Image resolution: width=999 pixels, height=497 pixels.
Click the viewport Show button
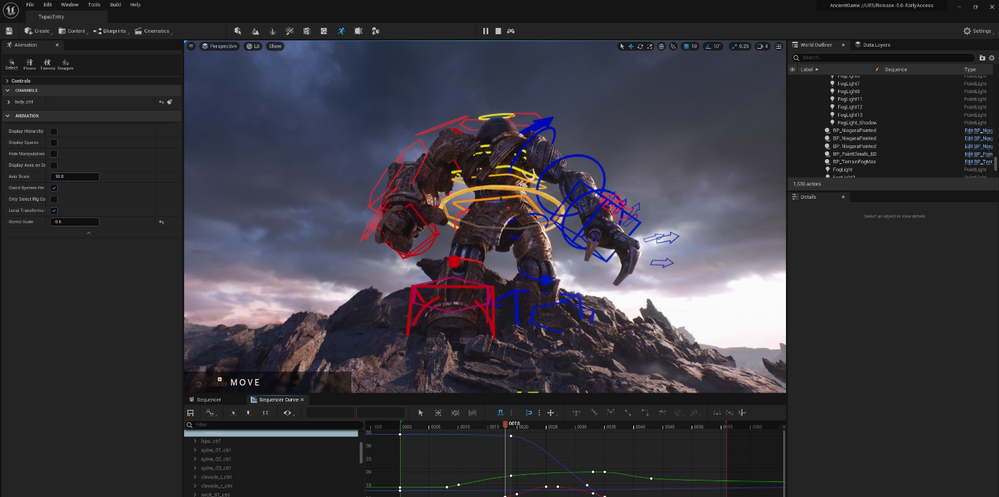tap(275, 46)
